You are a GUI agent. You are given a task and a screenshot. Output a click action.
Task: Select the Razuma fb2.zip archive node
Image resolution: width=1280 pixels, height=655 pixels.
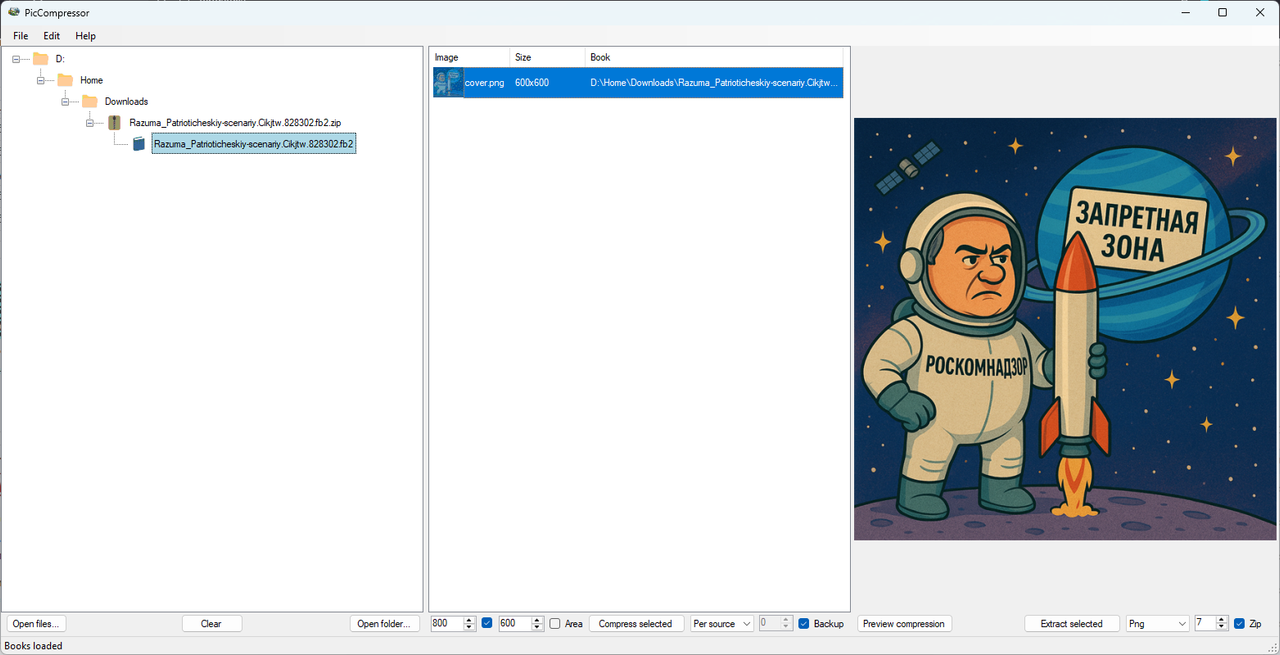point(235,122)
